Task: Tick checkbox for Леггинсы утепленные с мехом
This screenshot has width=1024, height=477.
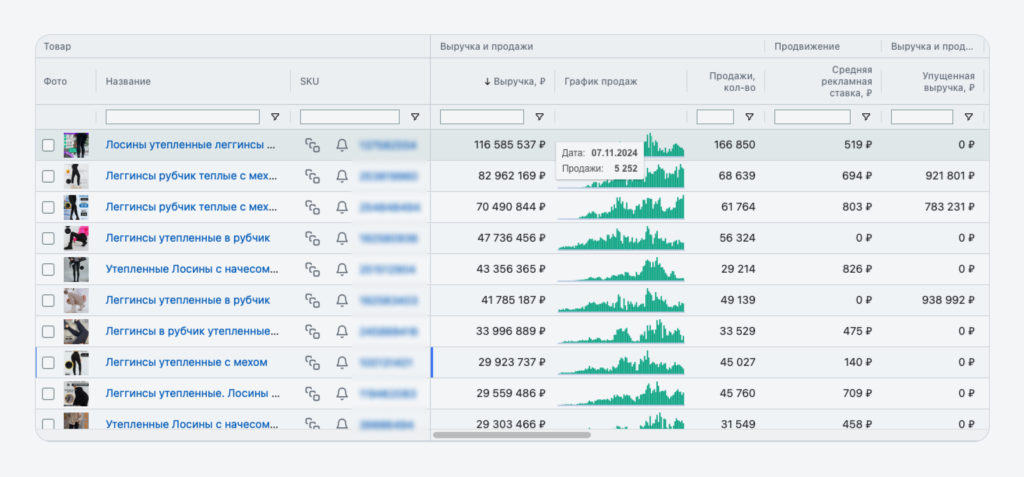Action: click(48, 362)
